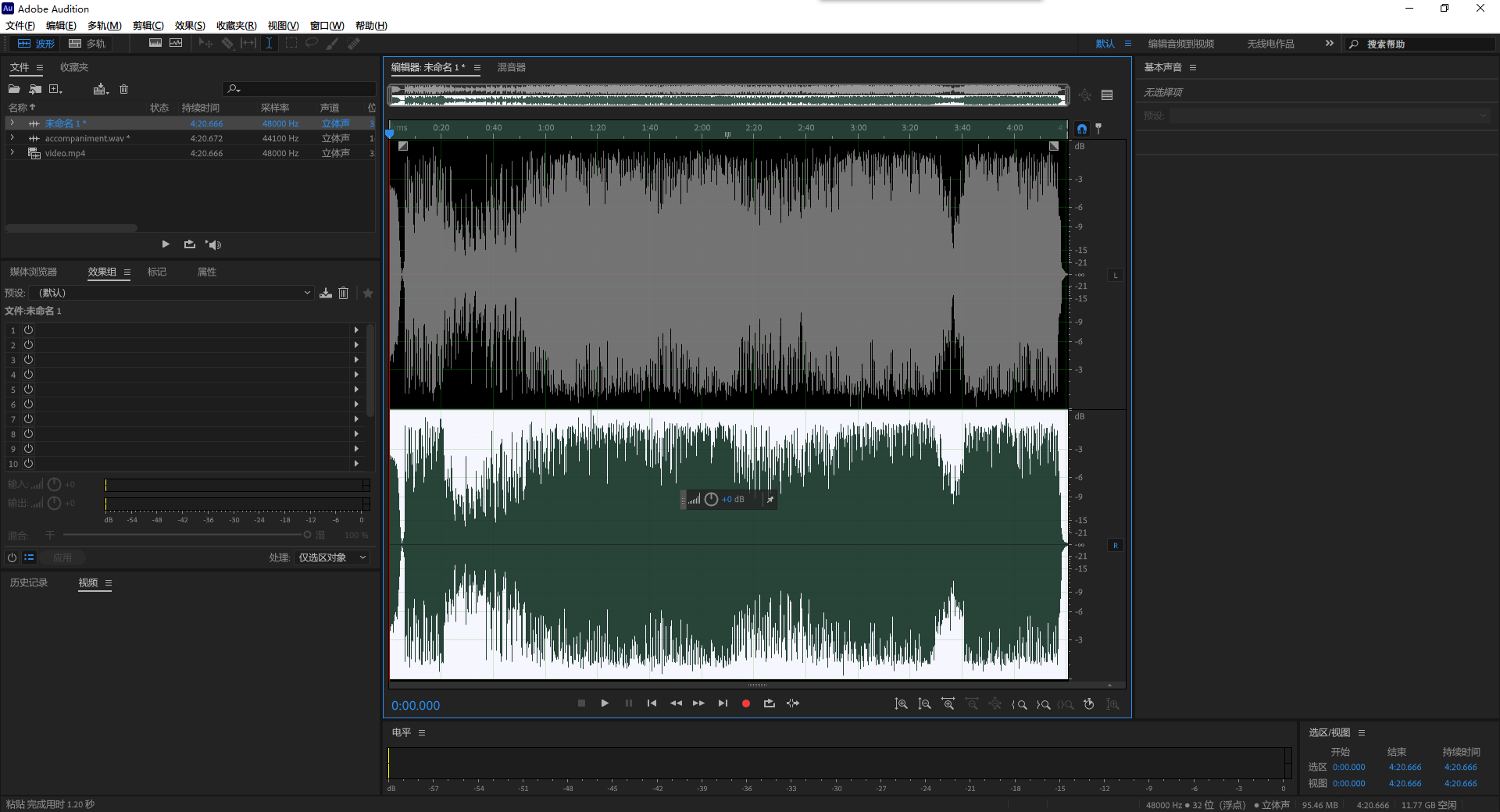Select the 编辑音频到视频 workspace
Image resolution: width=1500 pixels, height=812 pixels.
click(1180, 44)
